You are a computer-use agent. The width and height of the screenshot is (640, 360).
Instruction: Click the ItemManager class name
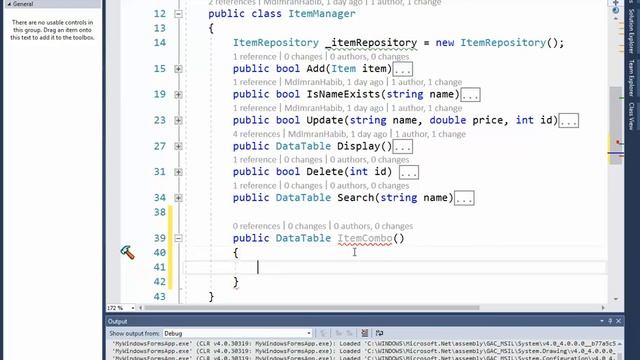[322, 14]
